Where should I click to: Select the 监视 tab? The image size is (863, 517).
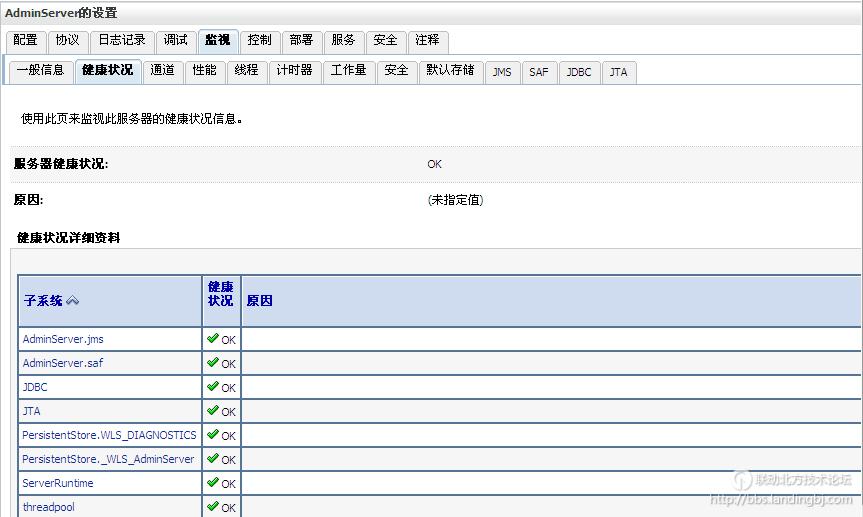[218, 41]
